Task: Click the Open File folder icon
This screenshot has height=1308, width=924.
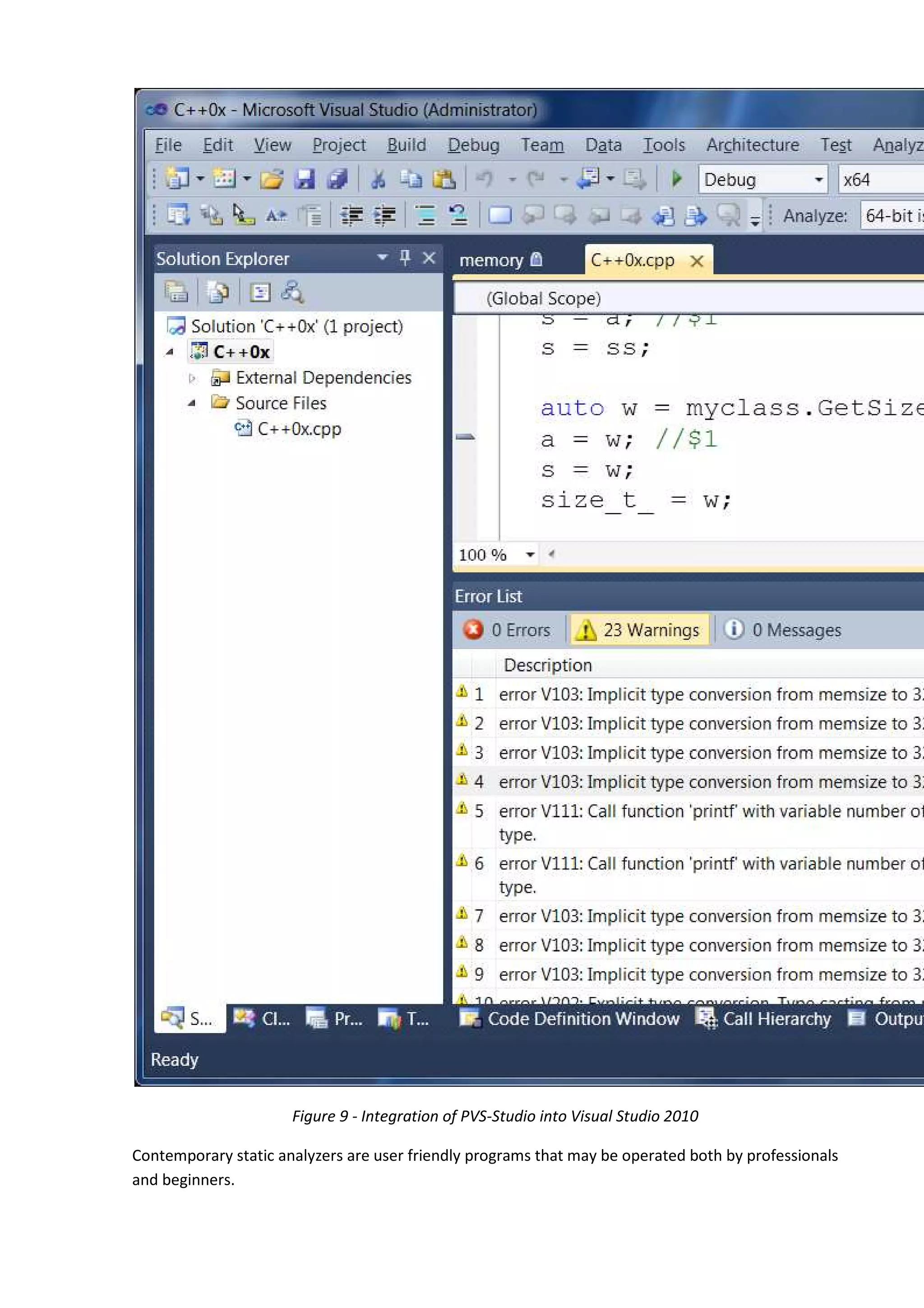Action: click(x=272, y=180)
